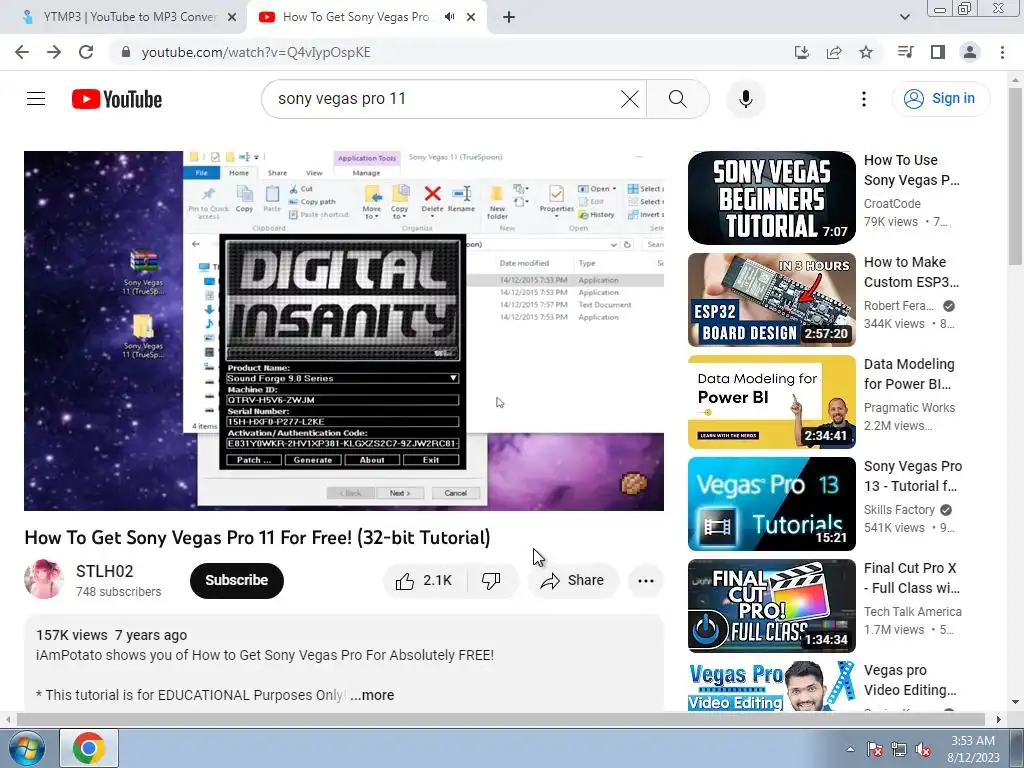1024x768 pixels.
Task: Click the horizontal page scrollbar
Action: click(x=500, y=719)
